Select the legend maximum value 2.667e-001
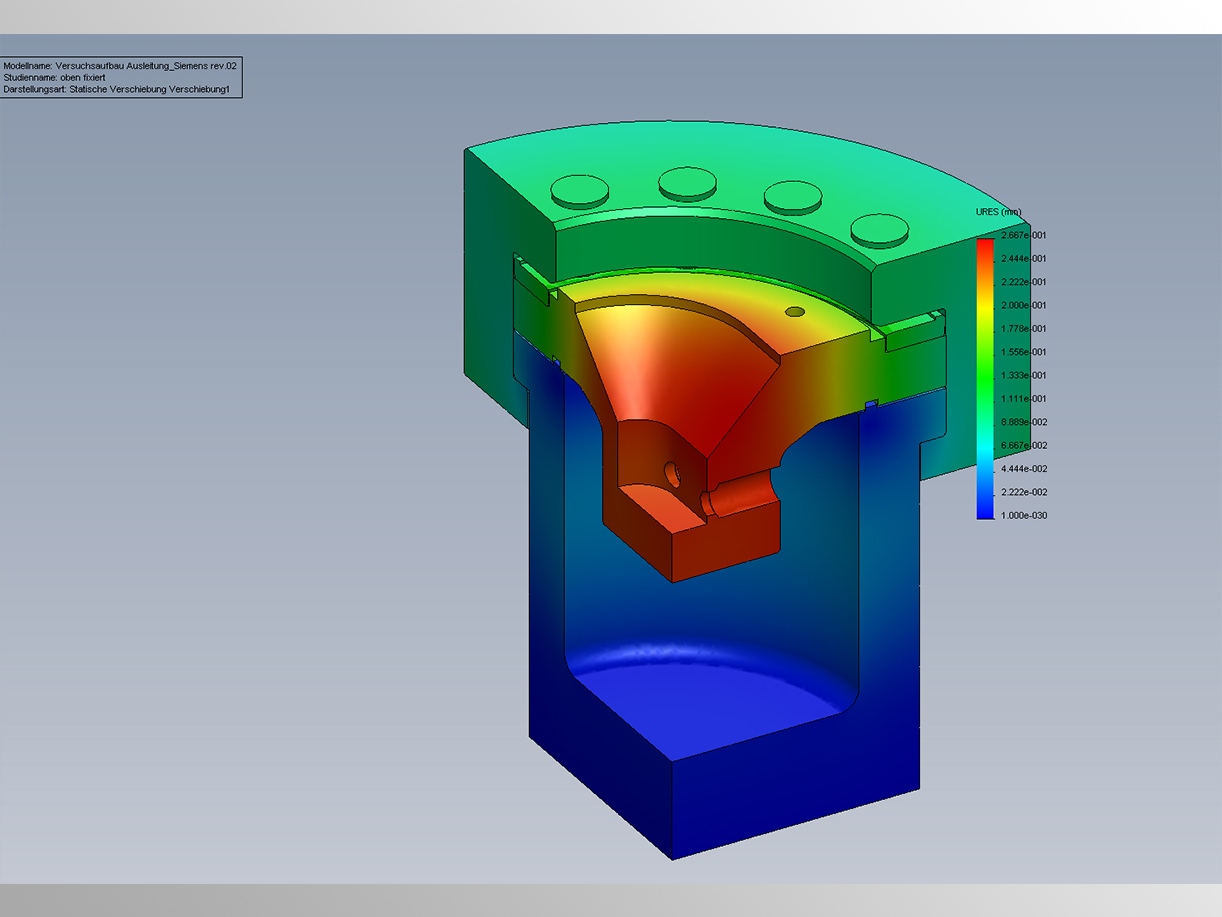The width and height of the screenshot is (1222, 917). click(1024, 235)
